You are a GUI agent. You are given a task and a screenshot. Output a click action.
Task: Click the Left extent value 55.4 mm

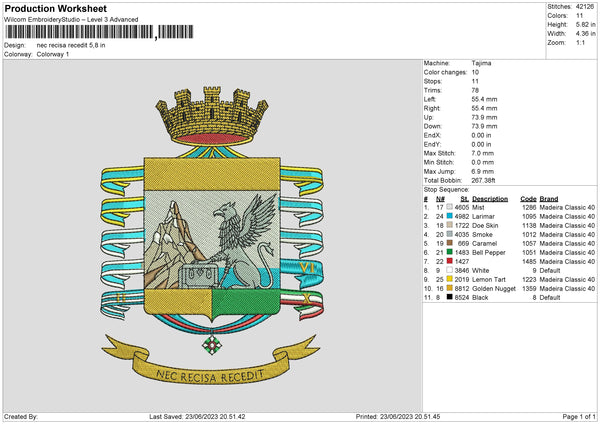(x=484, y=99)
